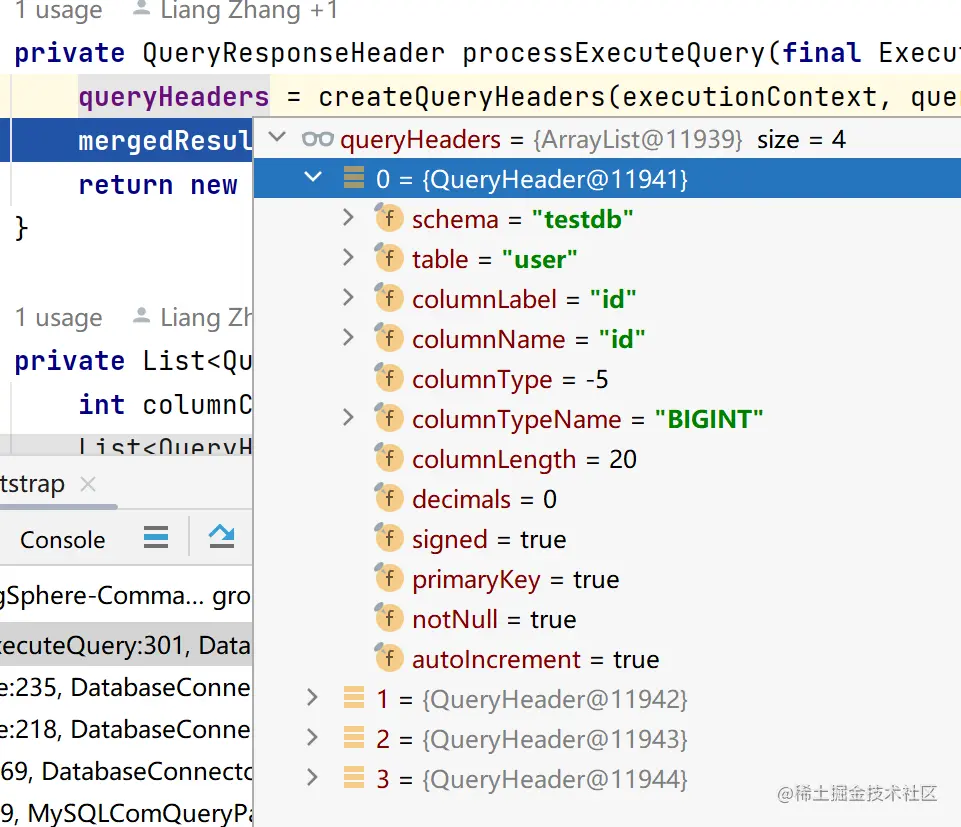Click the array element icon of entry 2
The width and height of the screenshot is (961, 827).
click(354, 737)
